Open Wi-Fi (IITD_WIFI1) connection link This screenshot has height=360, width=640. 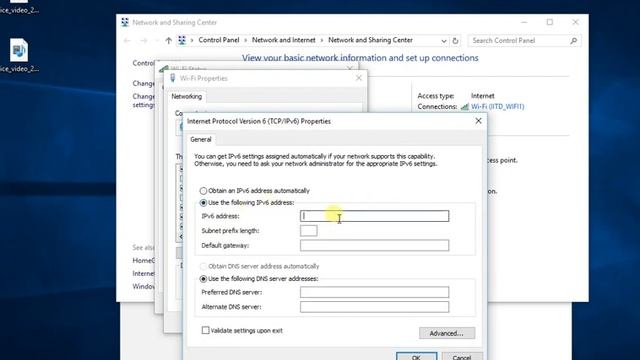pyautogui.click(x=498, y=107)
